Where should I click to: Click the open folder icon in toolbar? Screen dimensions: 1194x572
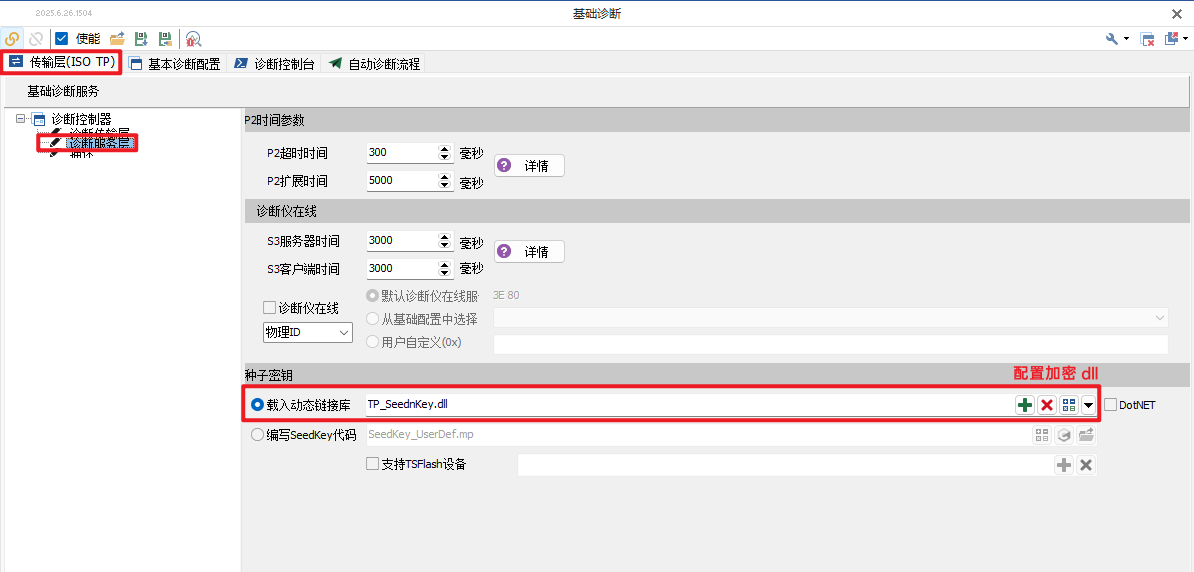[117, 38]
